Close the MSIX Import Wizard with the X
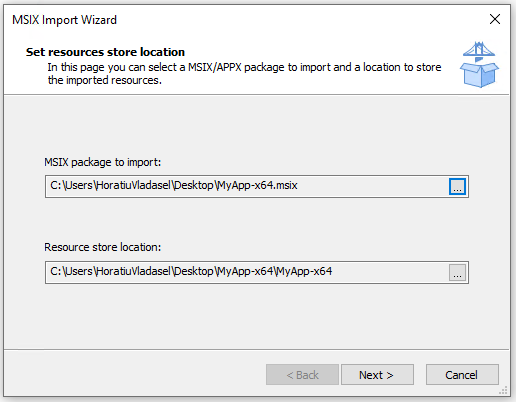Viewport: 516px width, 402px height. tap(495, 19)
